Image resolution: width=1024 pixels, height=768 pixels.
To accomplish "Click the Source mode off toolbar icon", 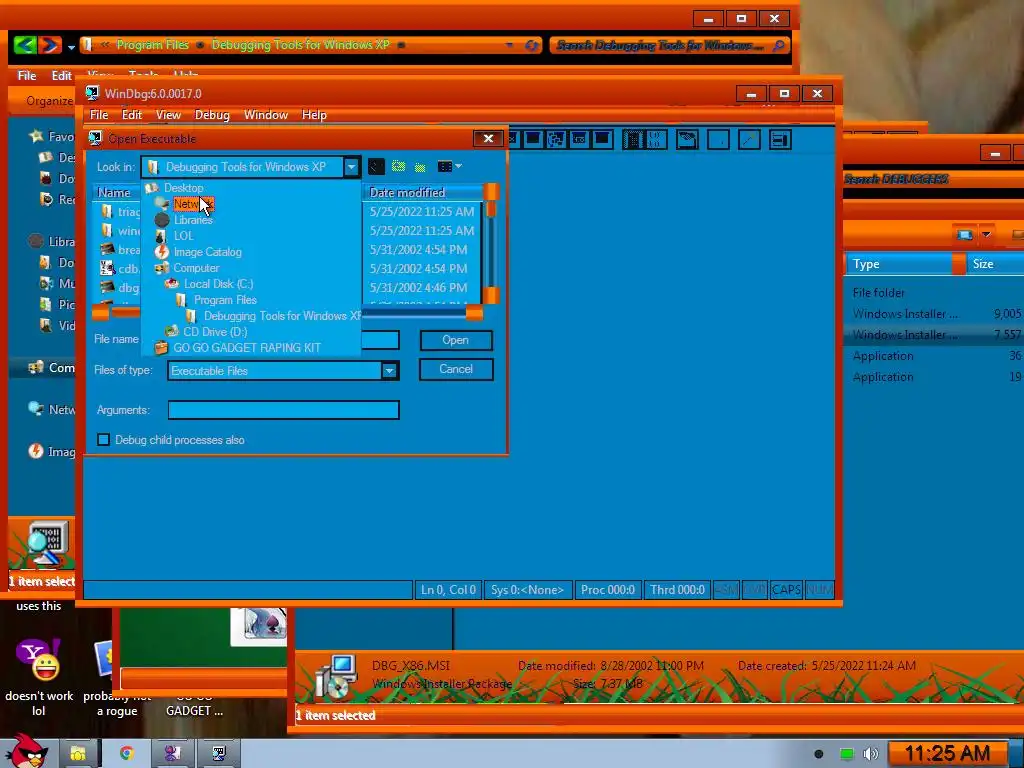I will pos(656,139).
